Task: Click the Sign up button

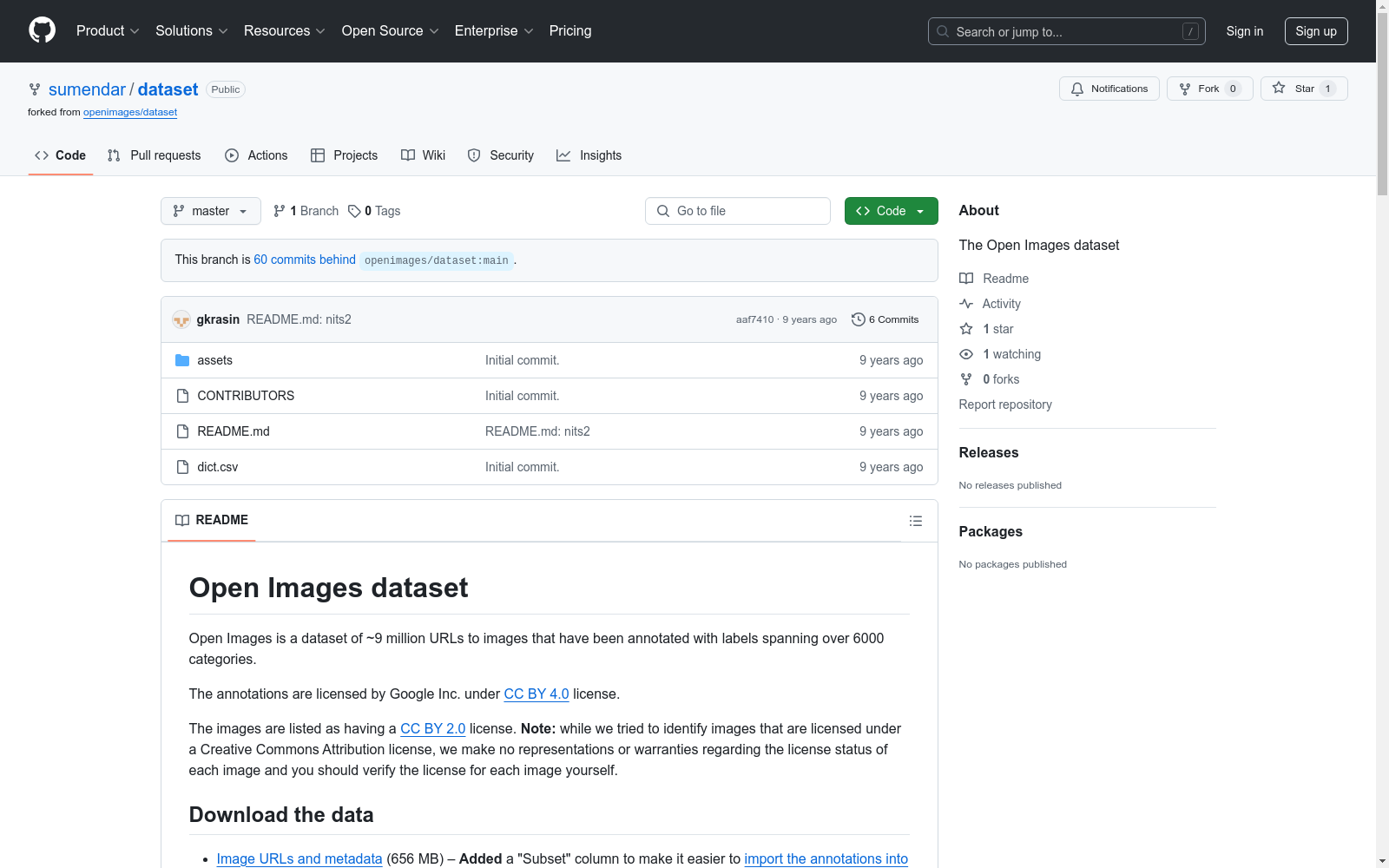Action: [x=1316, y=31]
